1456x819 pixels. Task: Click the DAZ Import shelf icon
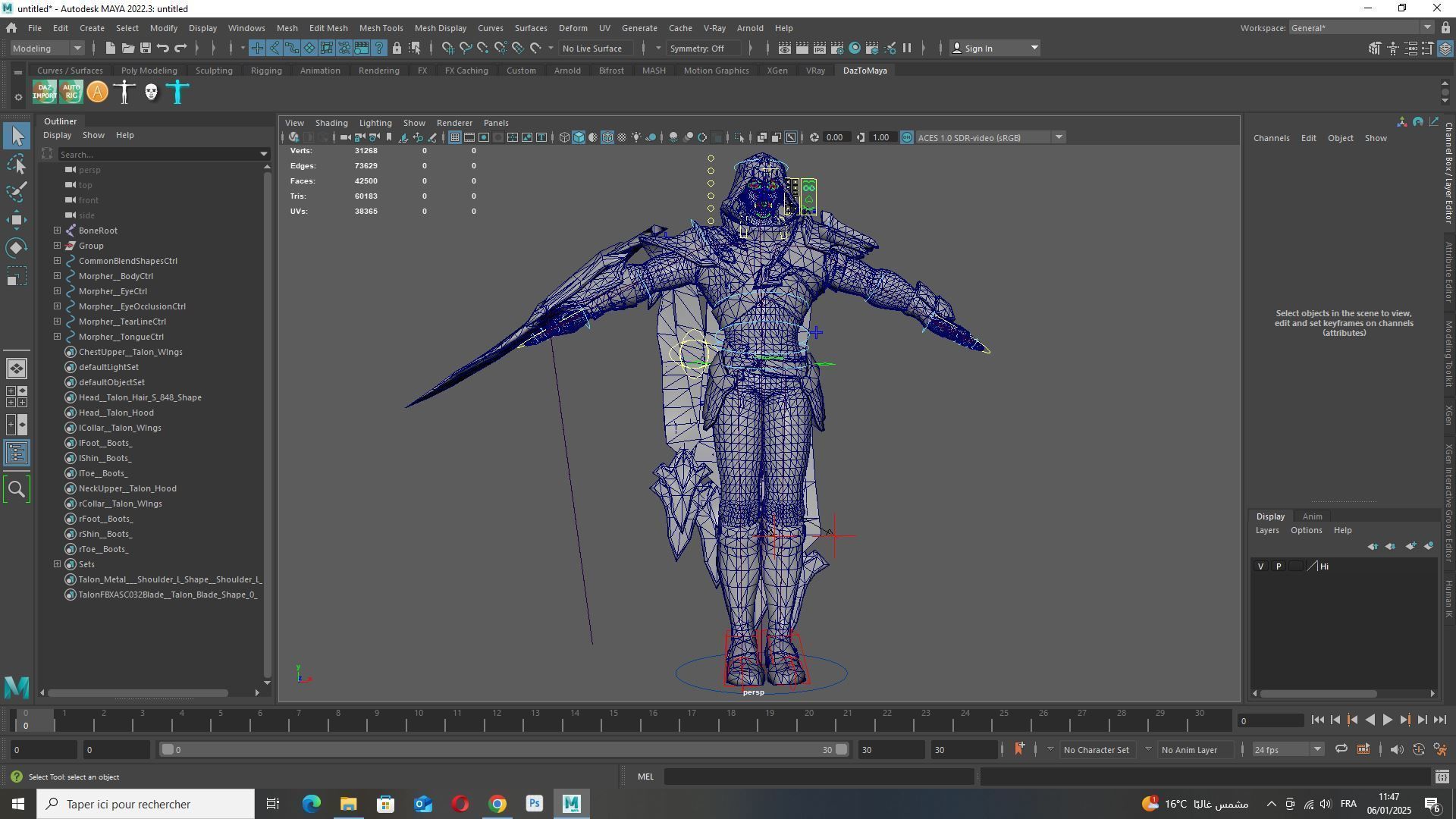44,92
